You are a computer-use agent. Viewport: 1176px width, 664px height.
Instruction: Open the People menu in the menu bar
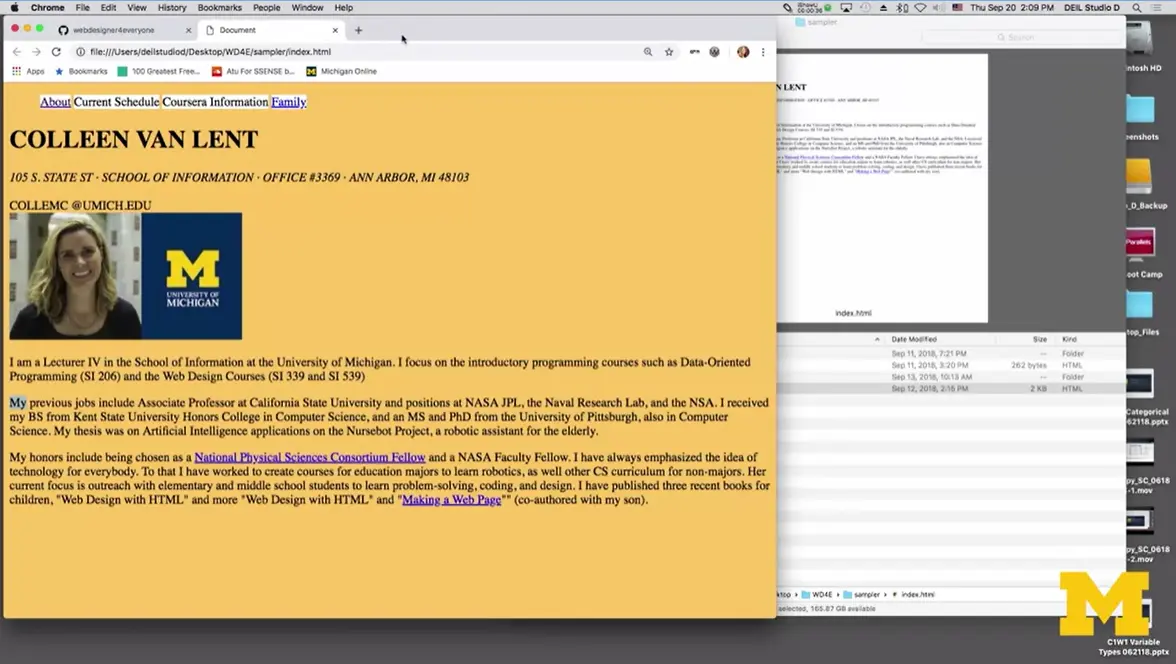tap(266, 7)
